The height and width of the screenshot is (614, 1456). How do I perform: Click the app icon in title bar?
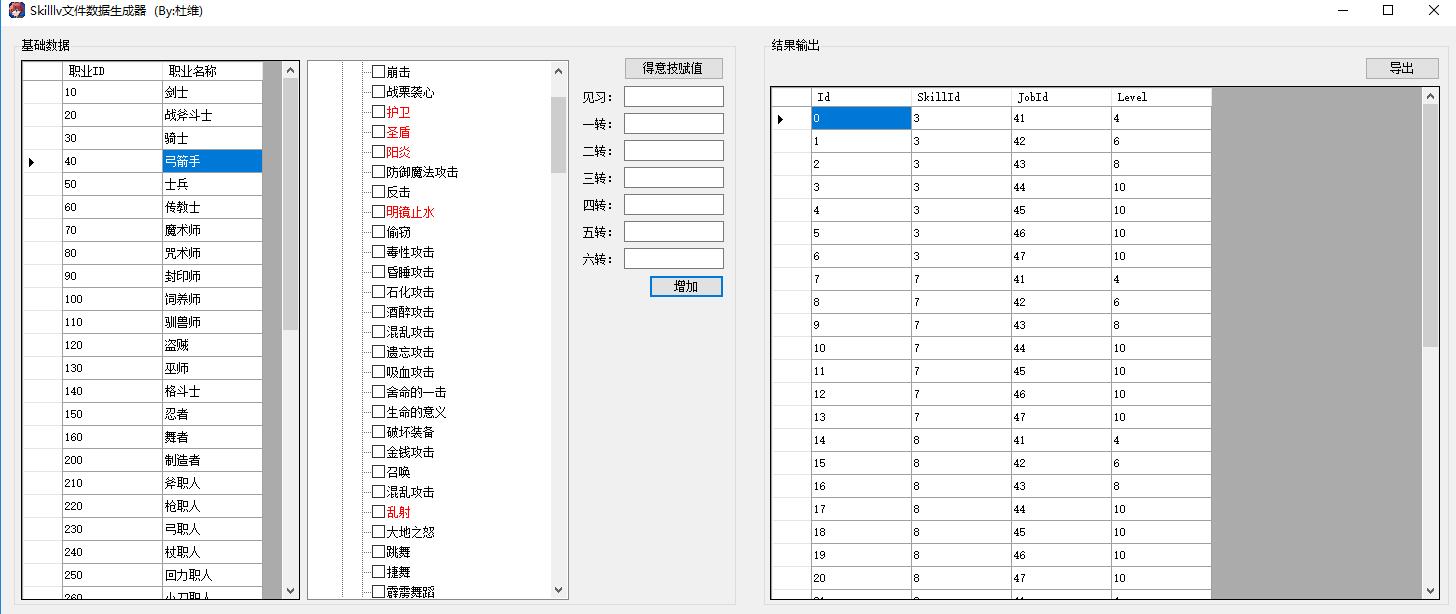click(16, 10)
